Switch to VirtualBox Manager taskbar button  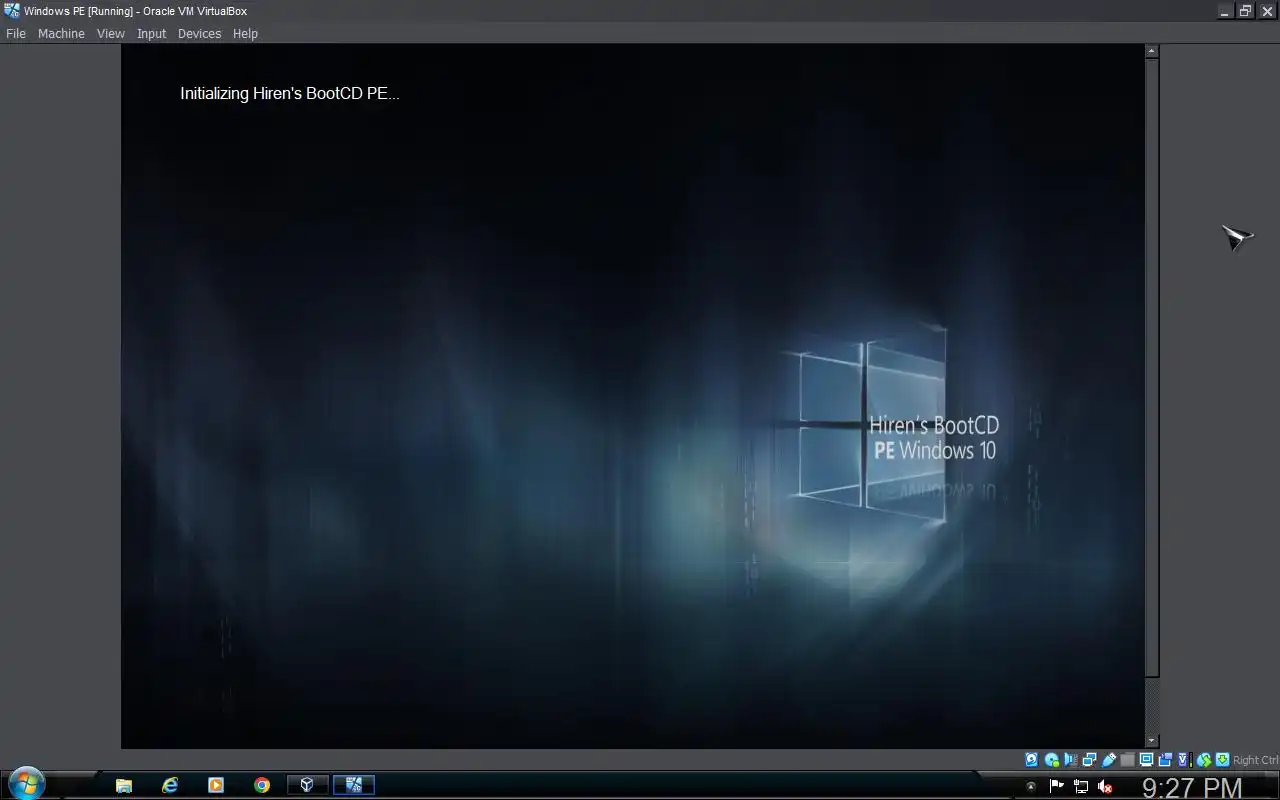pos(307,785)
